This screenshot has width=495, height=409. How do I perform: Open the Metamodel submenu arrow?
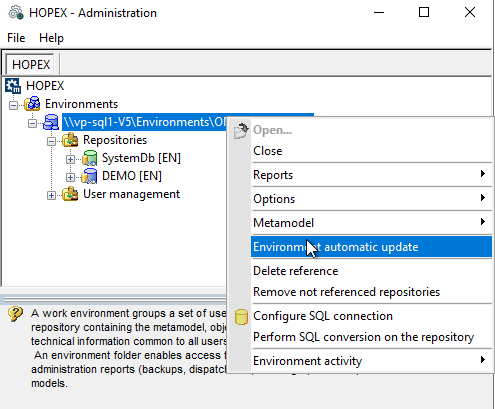tap(483, 222)
